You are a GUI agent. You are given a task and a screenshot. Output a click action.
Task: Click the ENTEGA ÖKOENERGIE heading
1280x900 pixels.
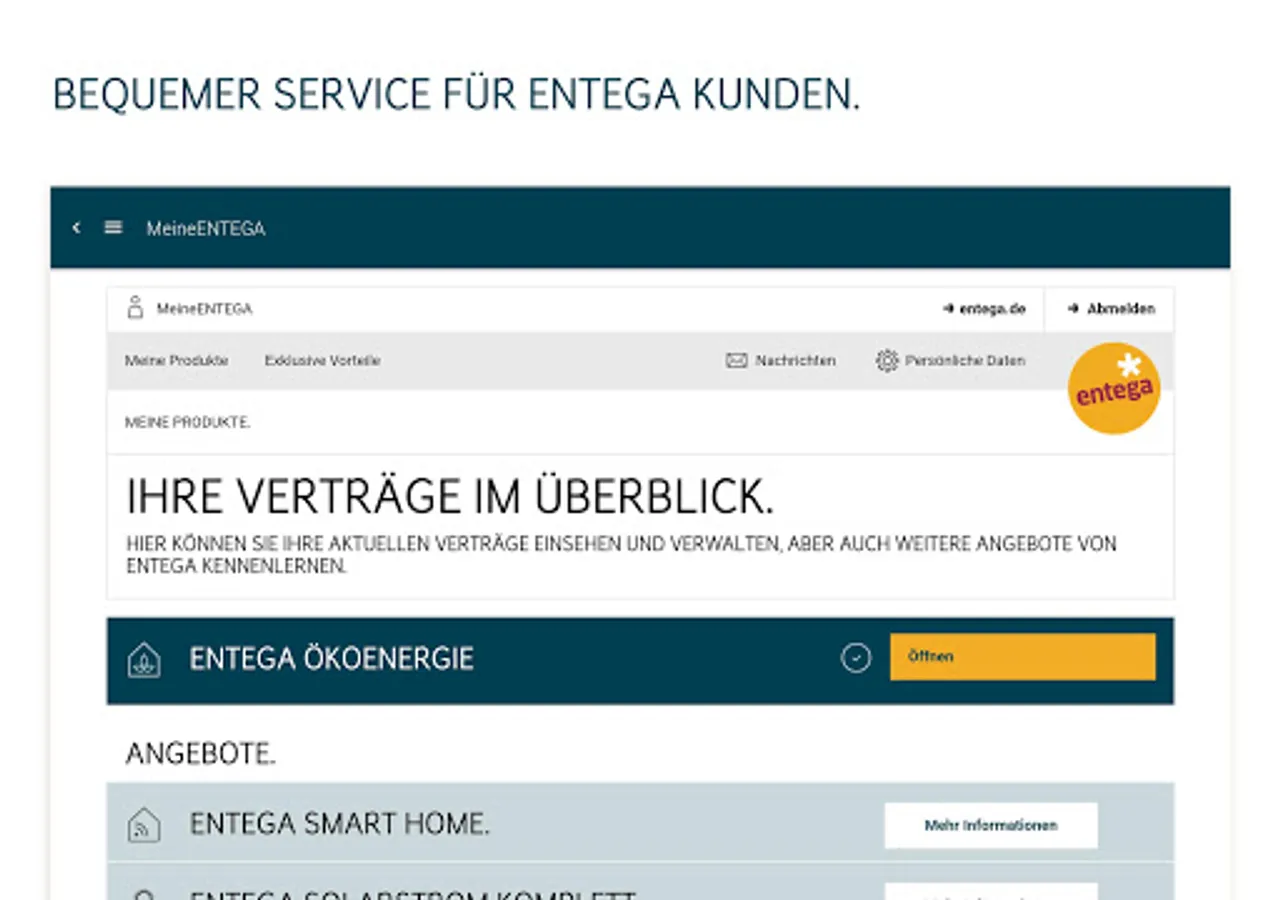point(331,659)
